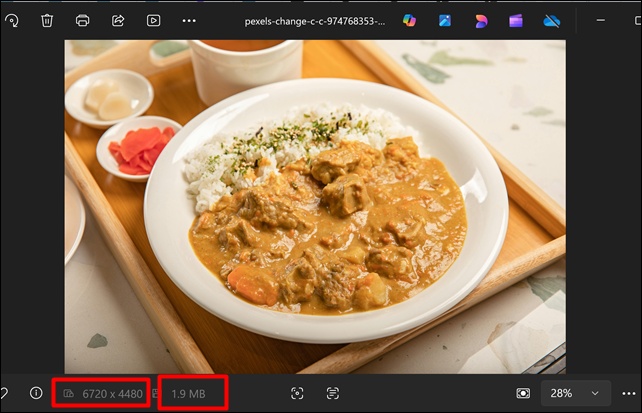Delete the photo with the trash icon

click(47, 20)
